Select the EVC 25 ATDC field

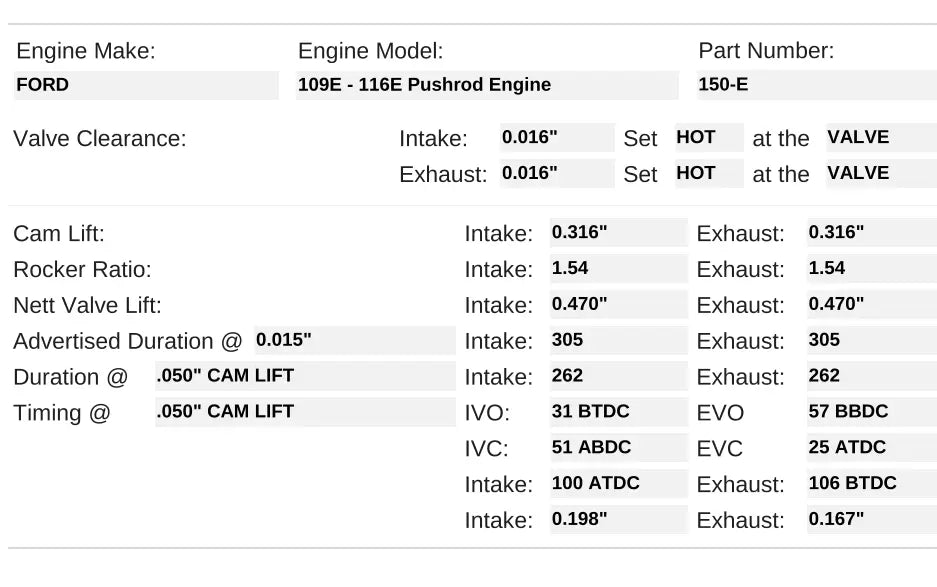pos(871,448)
